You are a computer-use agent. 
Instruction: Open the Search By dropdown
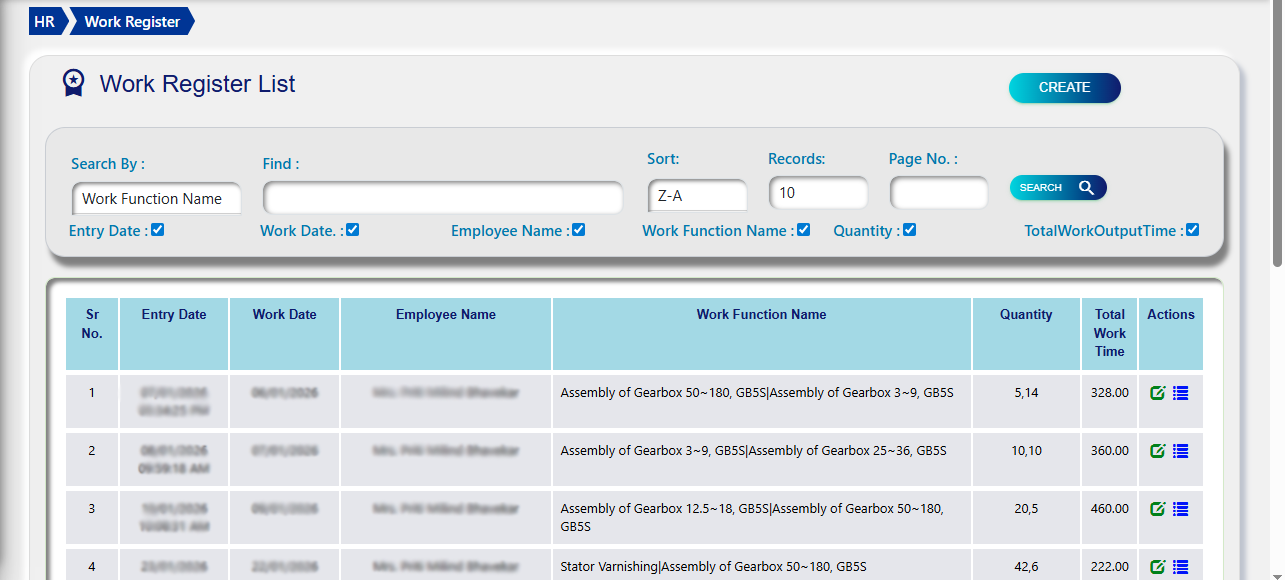pos(156,197)
